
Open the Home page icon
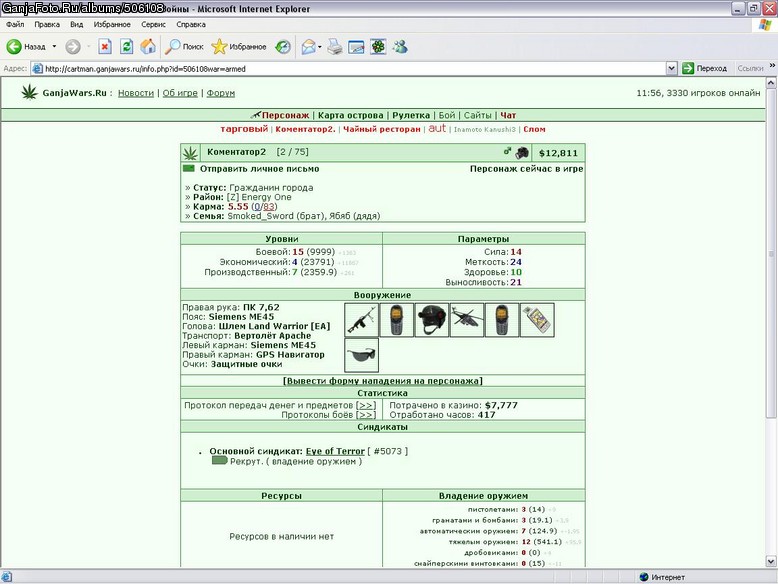tap(148, 47)
